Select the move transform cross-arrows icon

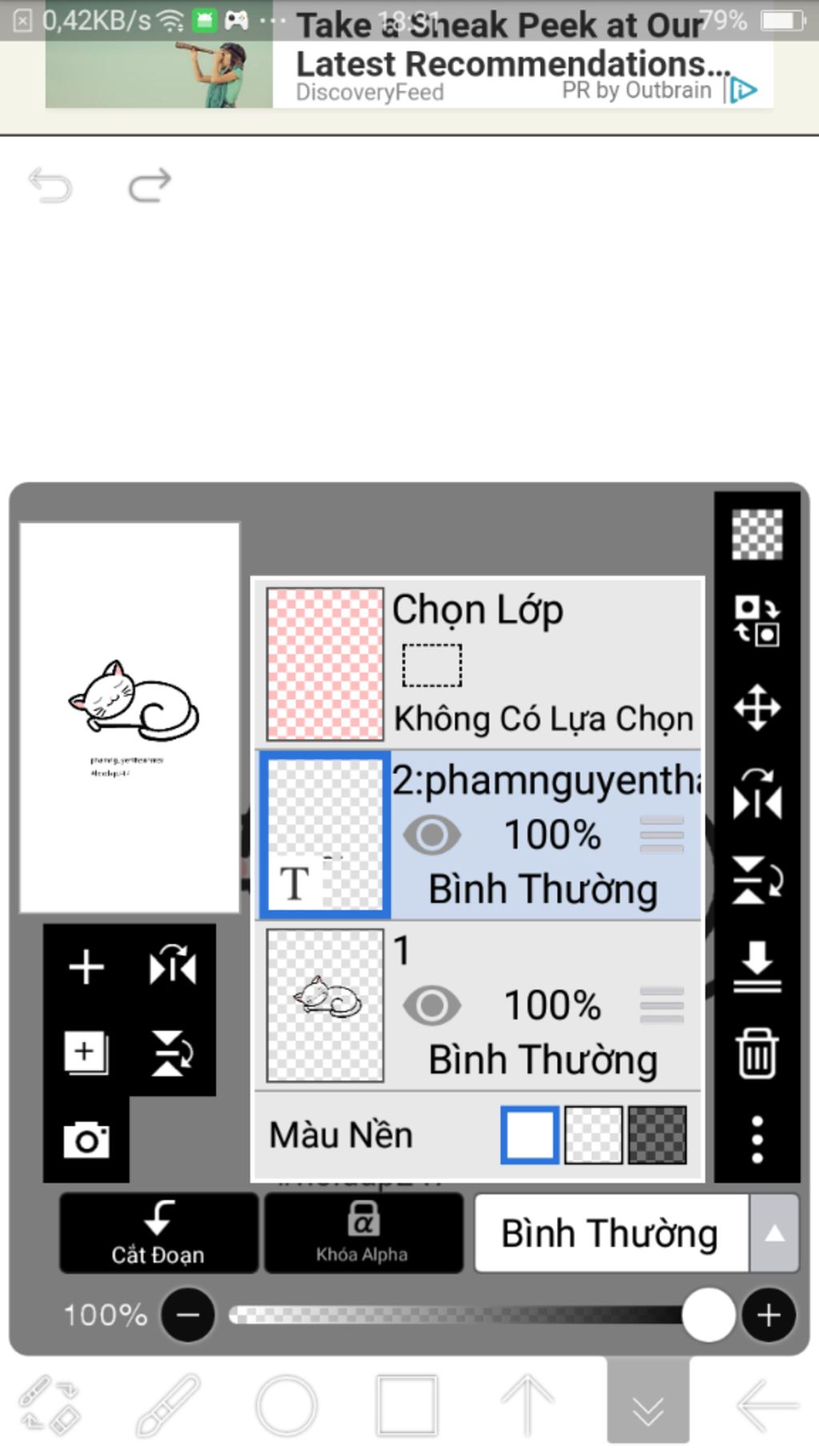point(757,707)
